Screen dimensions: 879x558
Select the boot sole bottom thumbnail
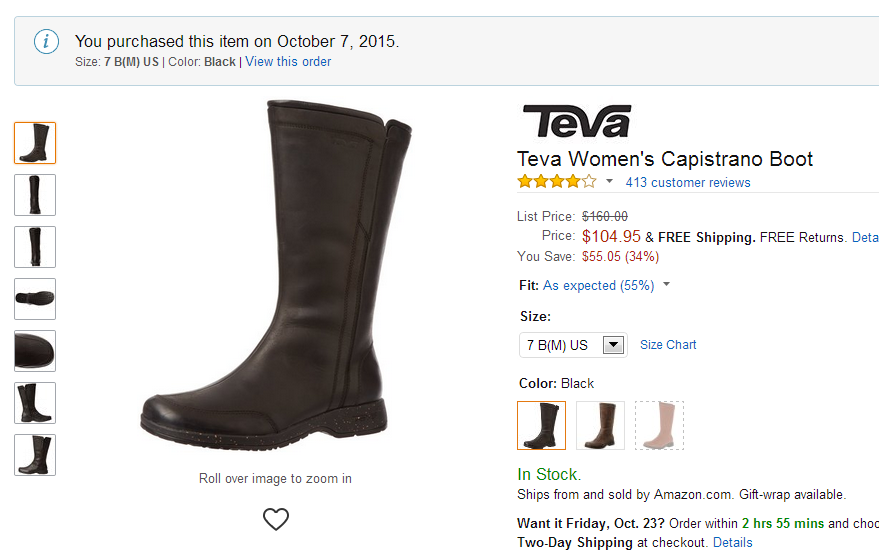pyautogui.click(x=35, y=299)
